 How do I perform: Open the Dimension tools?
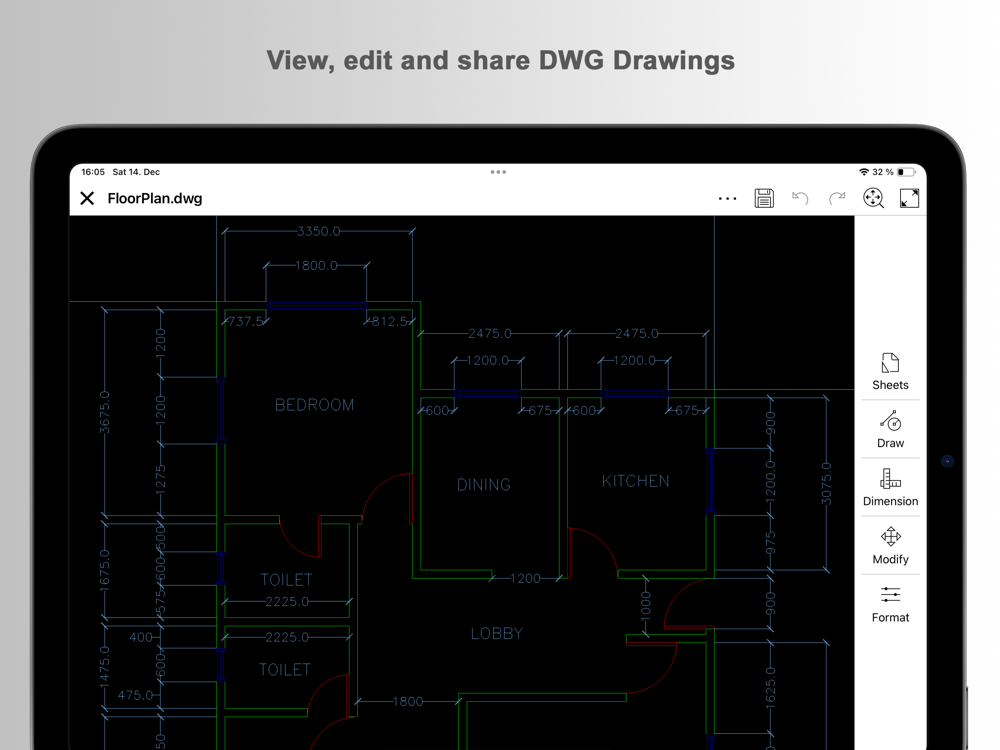[x=890, y=488]
